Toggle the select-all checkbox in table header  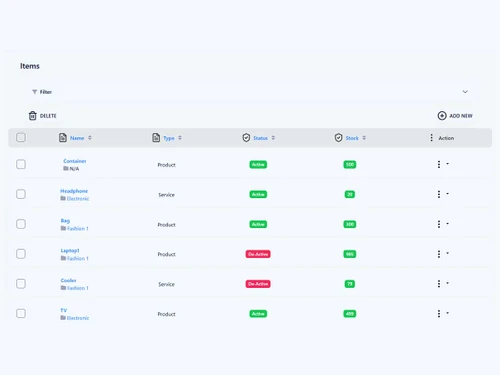click(x=21, y=137)
